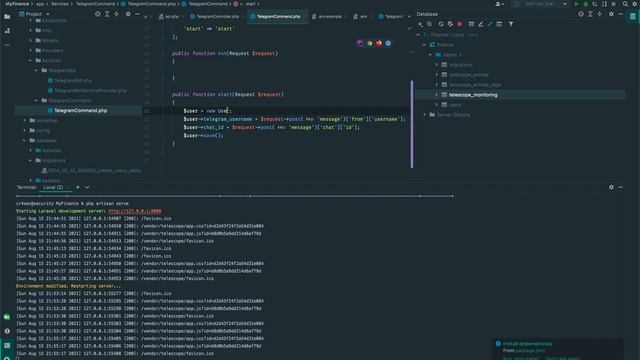
Task: Select create_users_table migration file
Action: (94, 171)
